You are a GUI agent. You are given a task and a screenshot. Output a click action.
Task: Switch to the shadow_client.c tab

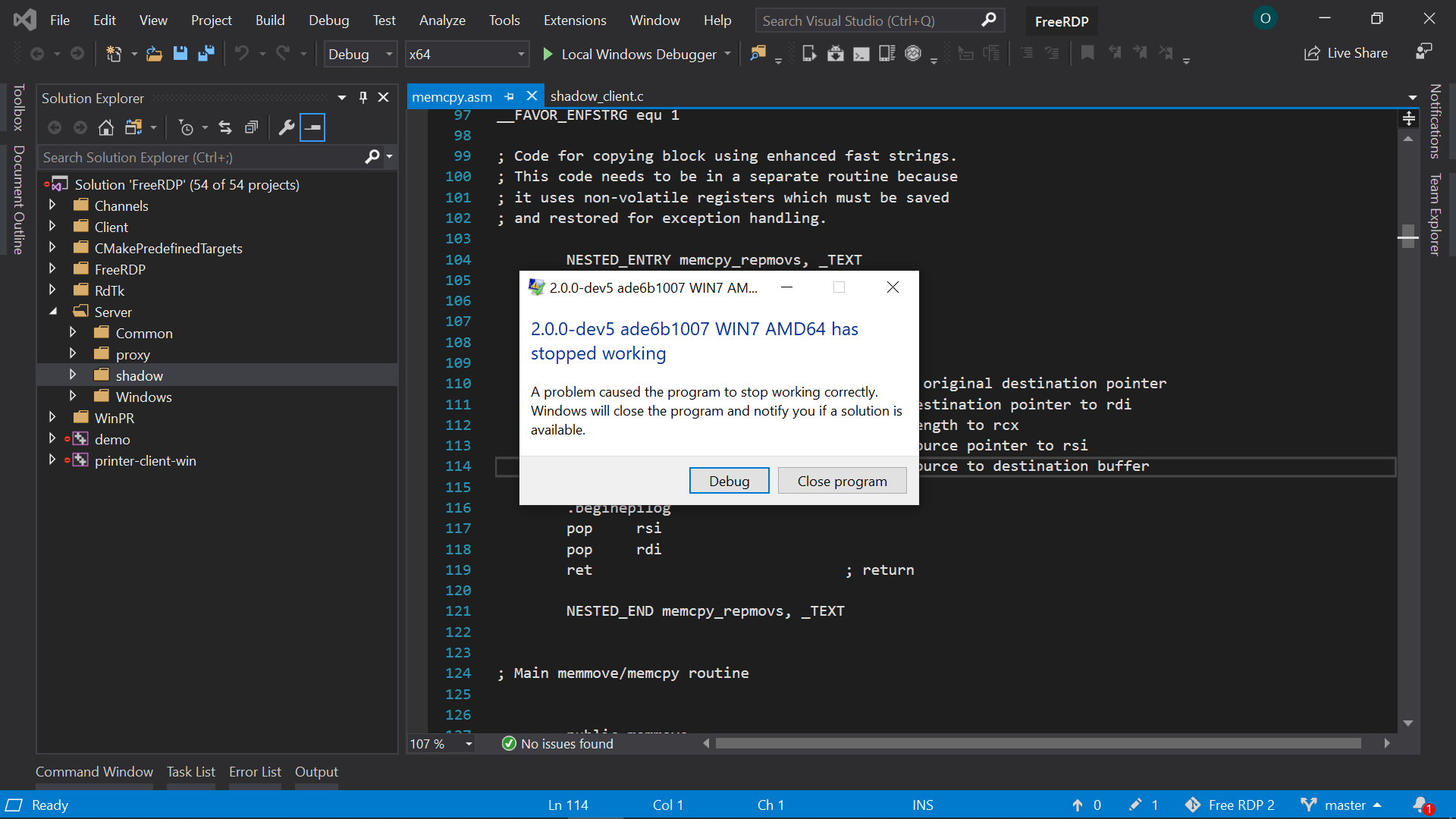coord(596,96)
